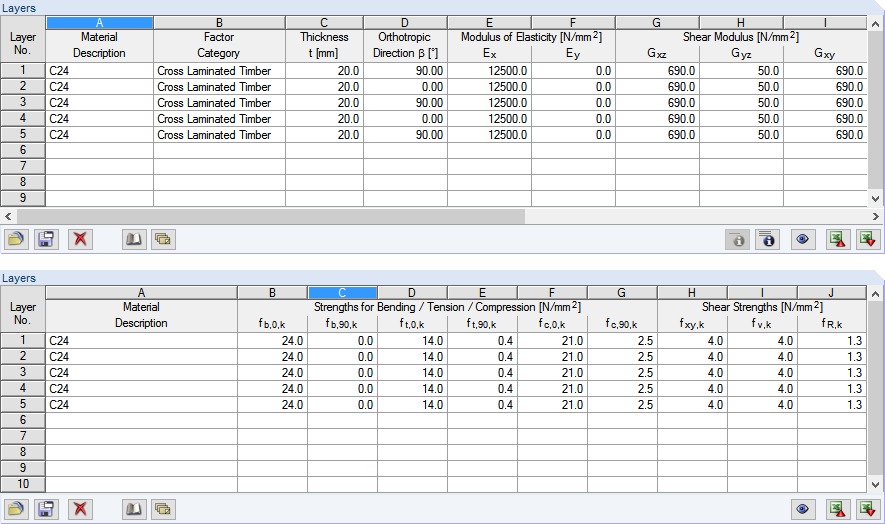
Task: Export lower table to Excel (red arrow up)
Action: [x=838, y=509]
